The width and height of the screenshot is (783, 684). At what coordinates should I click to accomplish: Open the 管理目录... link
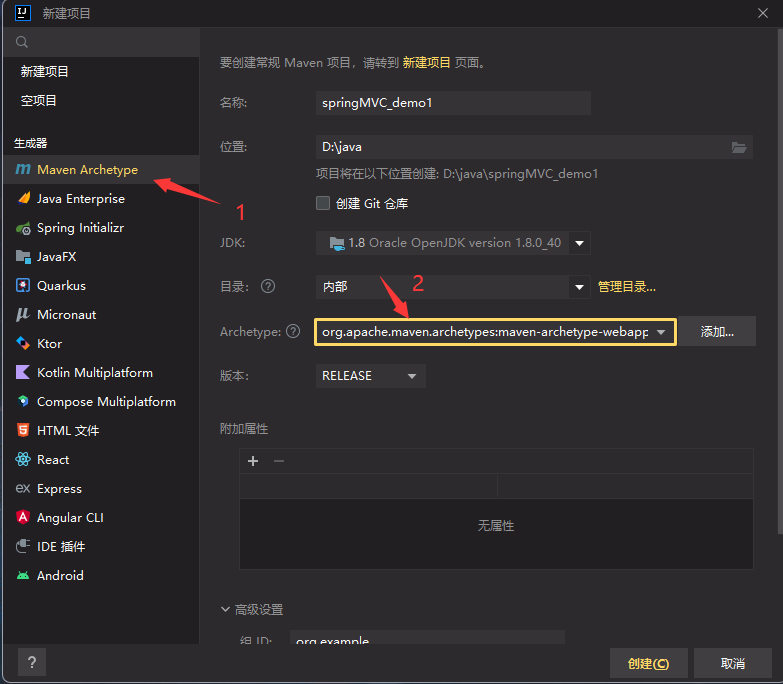(627, 287)
